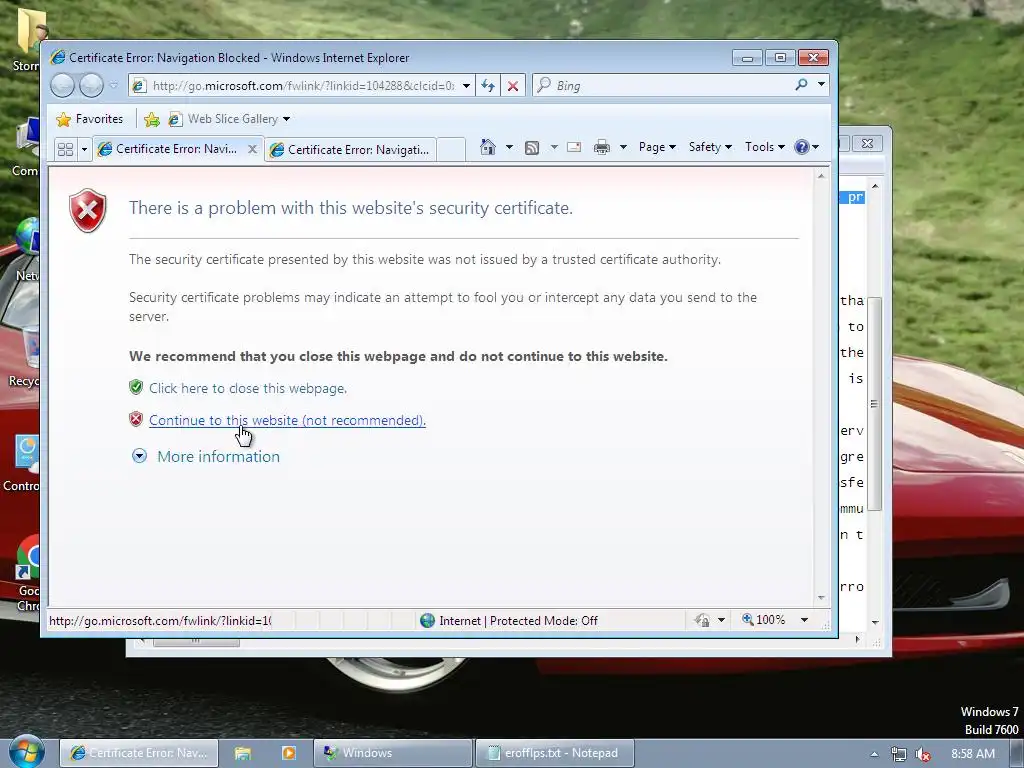The image size is (1024, 768).
Task: Open the recent pages dropdown arrow
Action: [x=114, y=86]
